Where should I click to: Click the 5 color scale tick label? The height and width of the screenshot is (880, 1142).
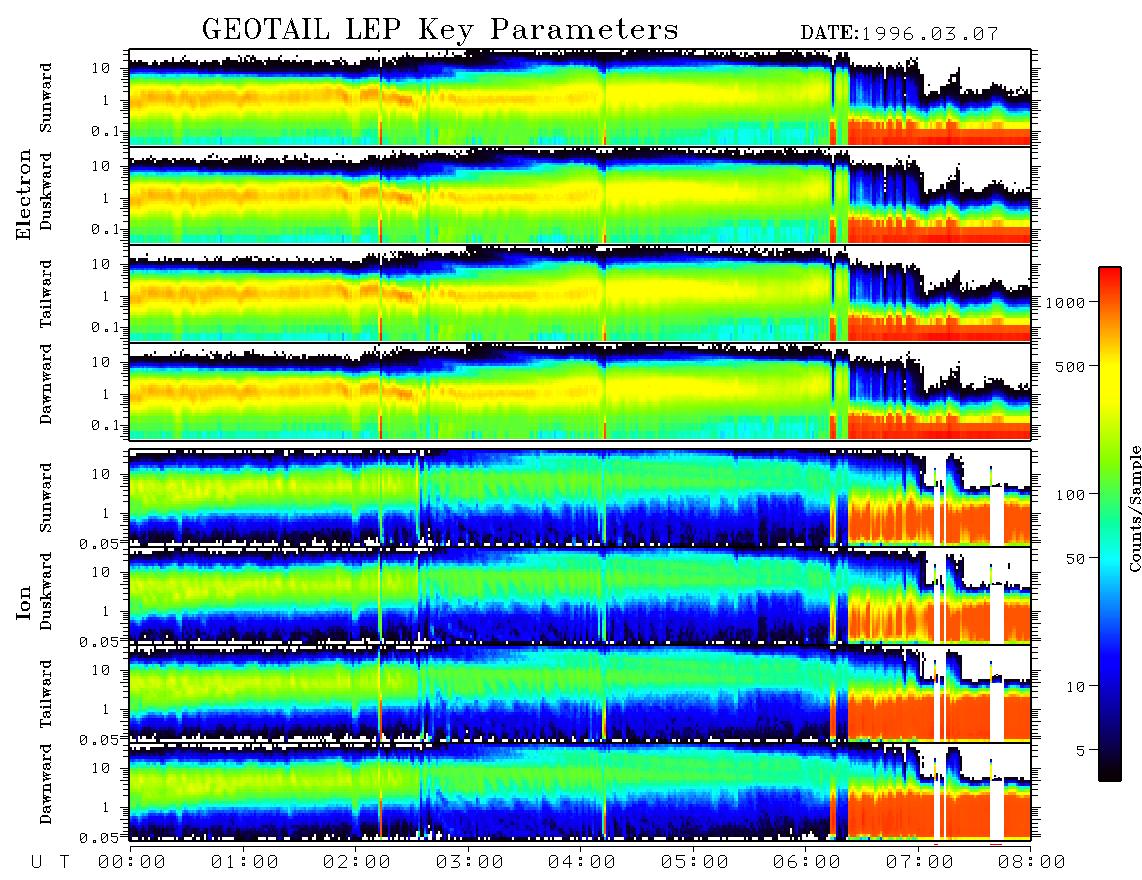(x=1080, y=750)
